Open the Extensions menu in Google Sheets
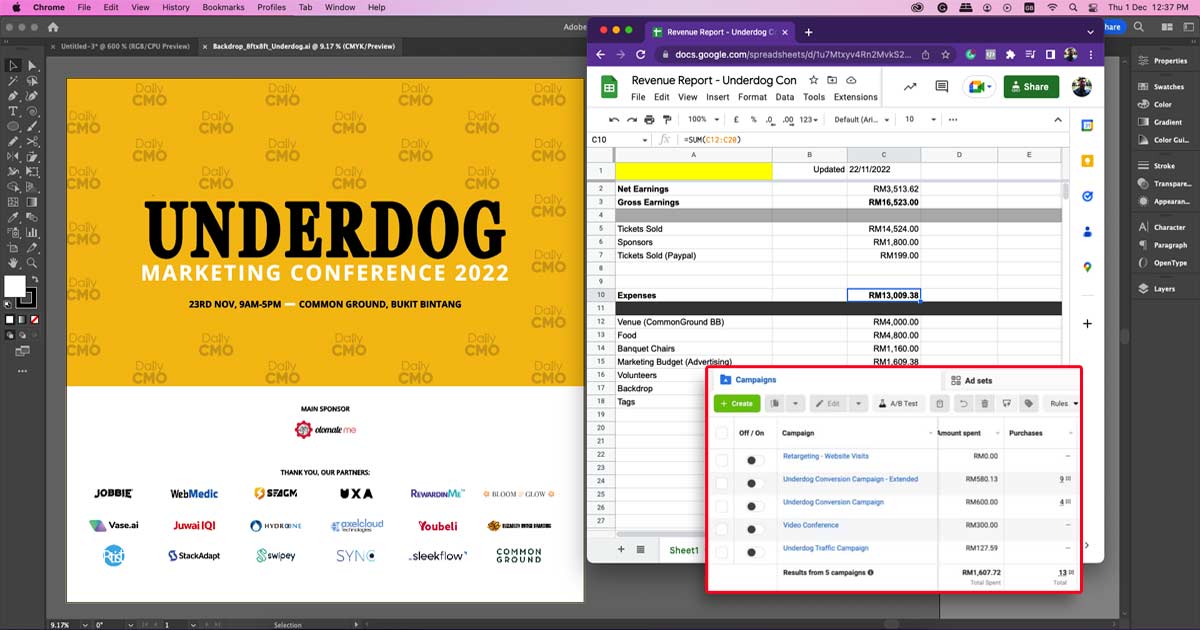 (x=856, y=97)
